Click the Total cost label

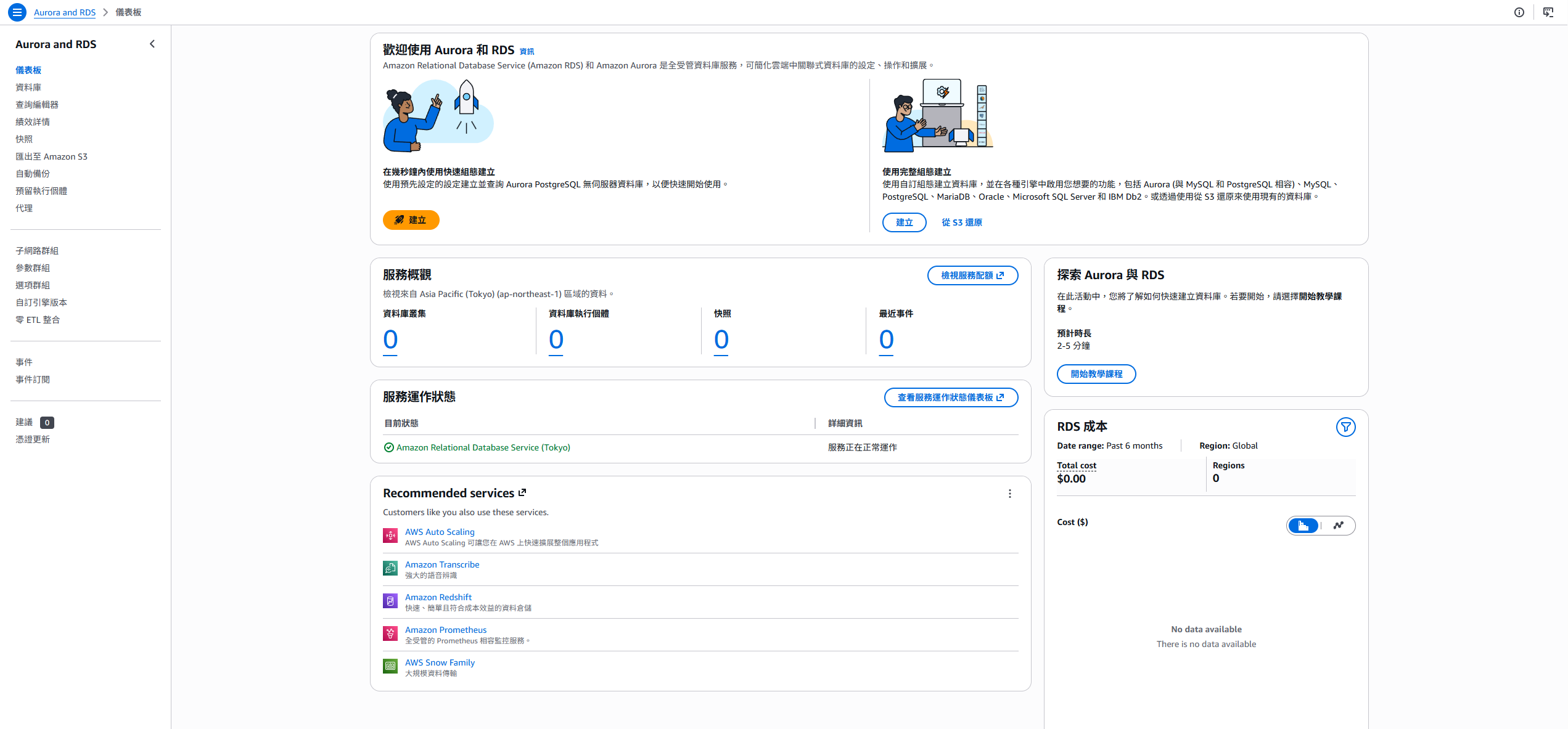coord(1077,466)
